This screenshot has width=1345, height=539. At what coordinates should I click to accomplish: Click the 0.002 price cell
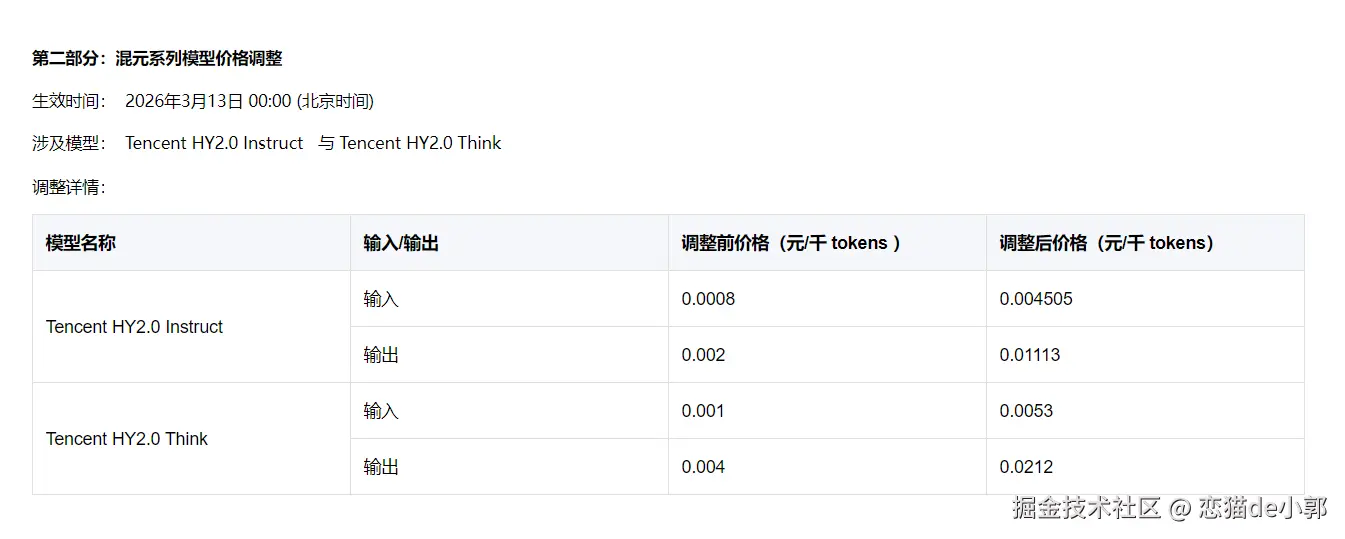click(703, 355)
